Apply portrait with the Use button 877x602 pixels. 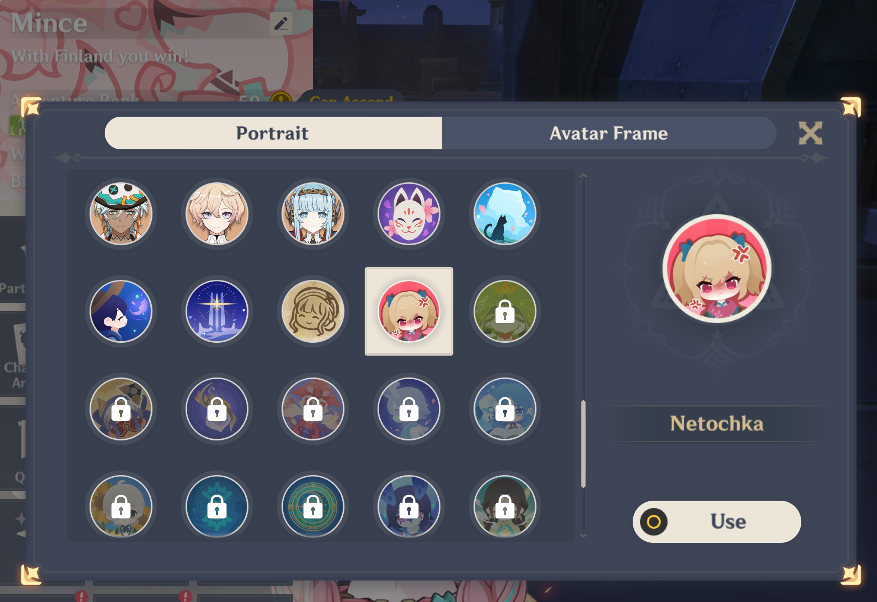(716, 521)
